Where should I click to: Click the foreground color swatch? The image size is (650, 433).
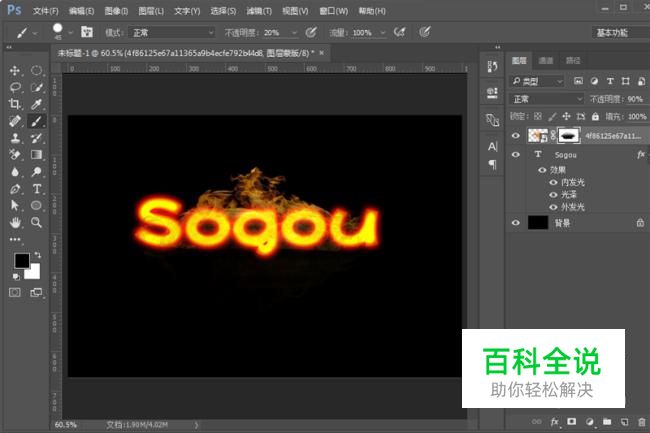click(22, 261)
